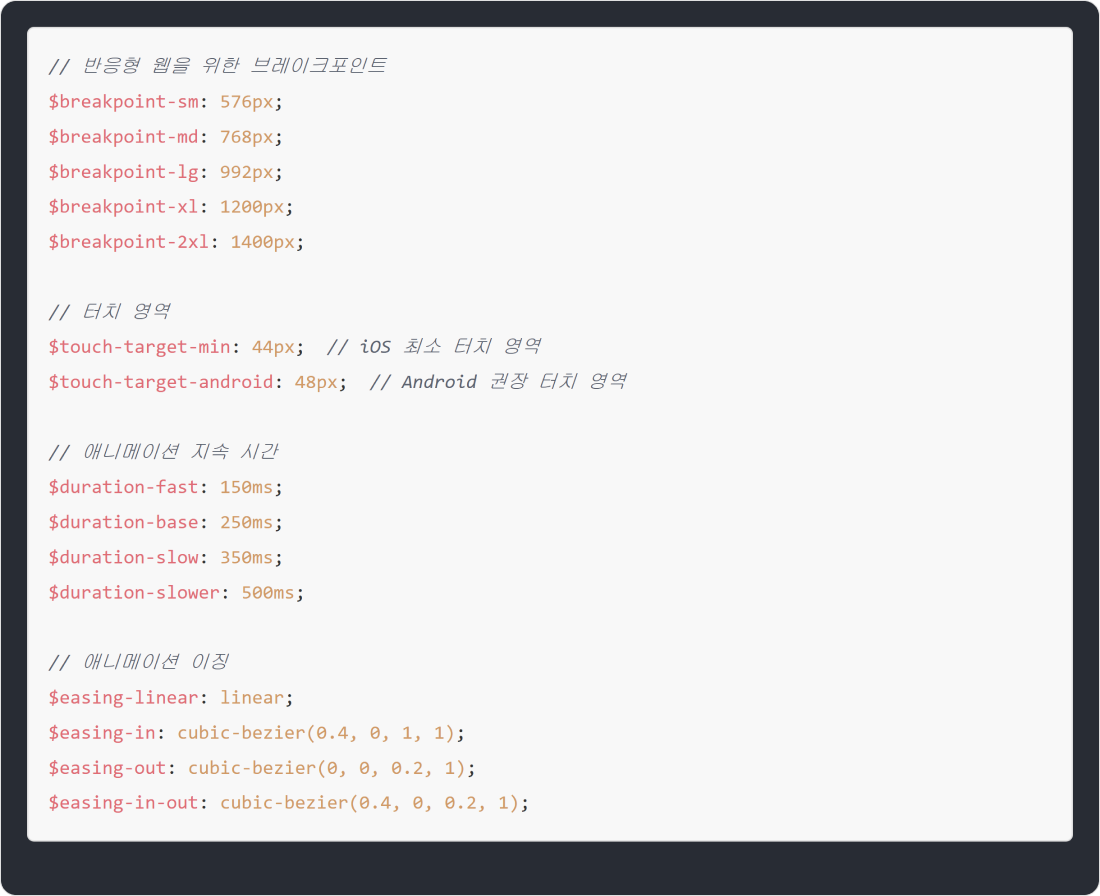This screenshot has width=1100, height=896.
Task: Click the $breakpoint-2xl variable name
Action: pos(129,242)
